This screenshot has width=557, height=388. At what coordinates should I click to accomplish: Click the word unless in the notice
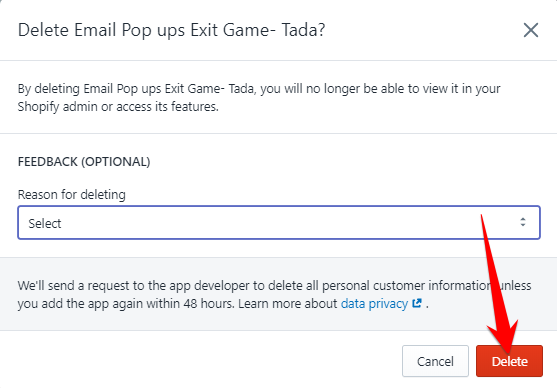(516, 286)
